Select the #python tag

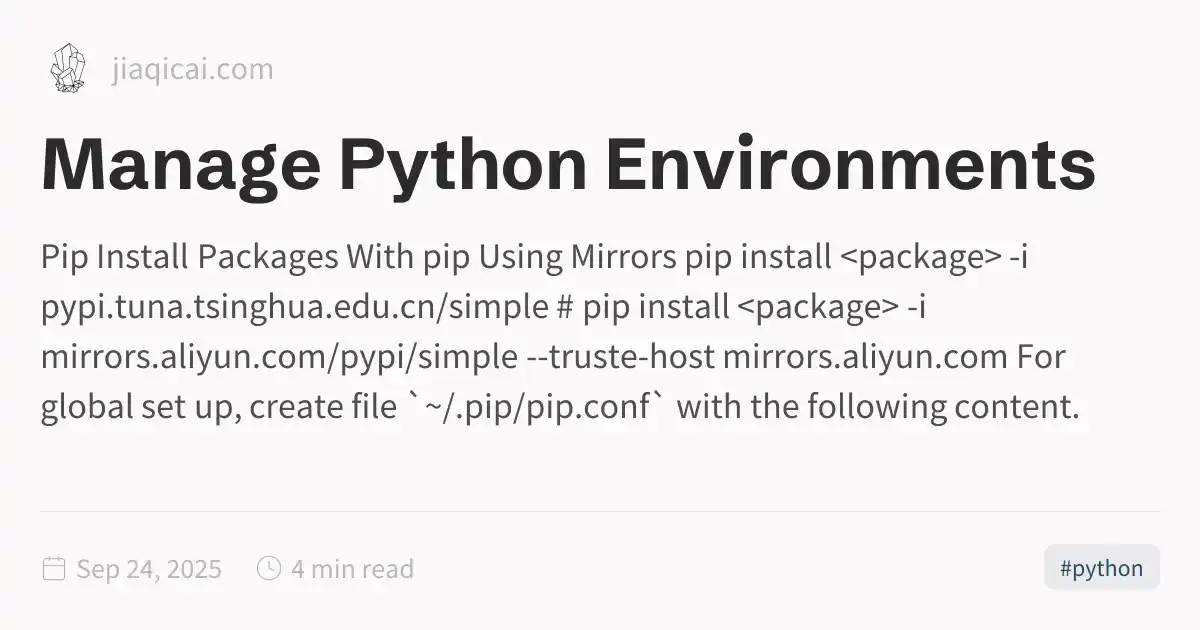(1101, 569)
